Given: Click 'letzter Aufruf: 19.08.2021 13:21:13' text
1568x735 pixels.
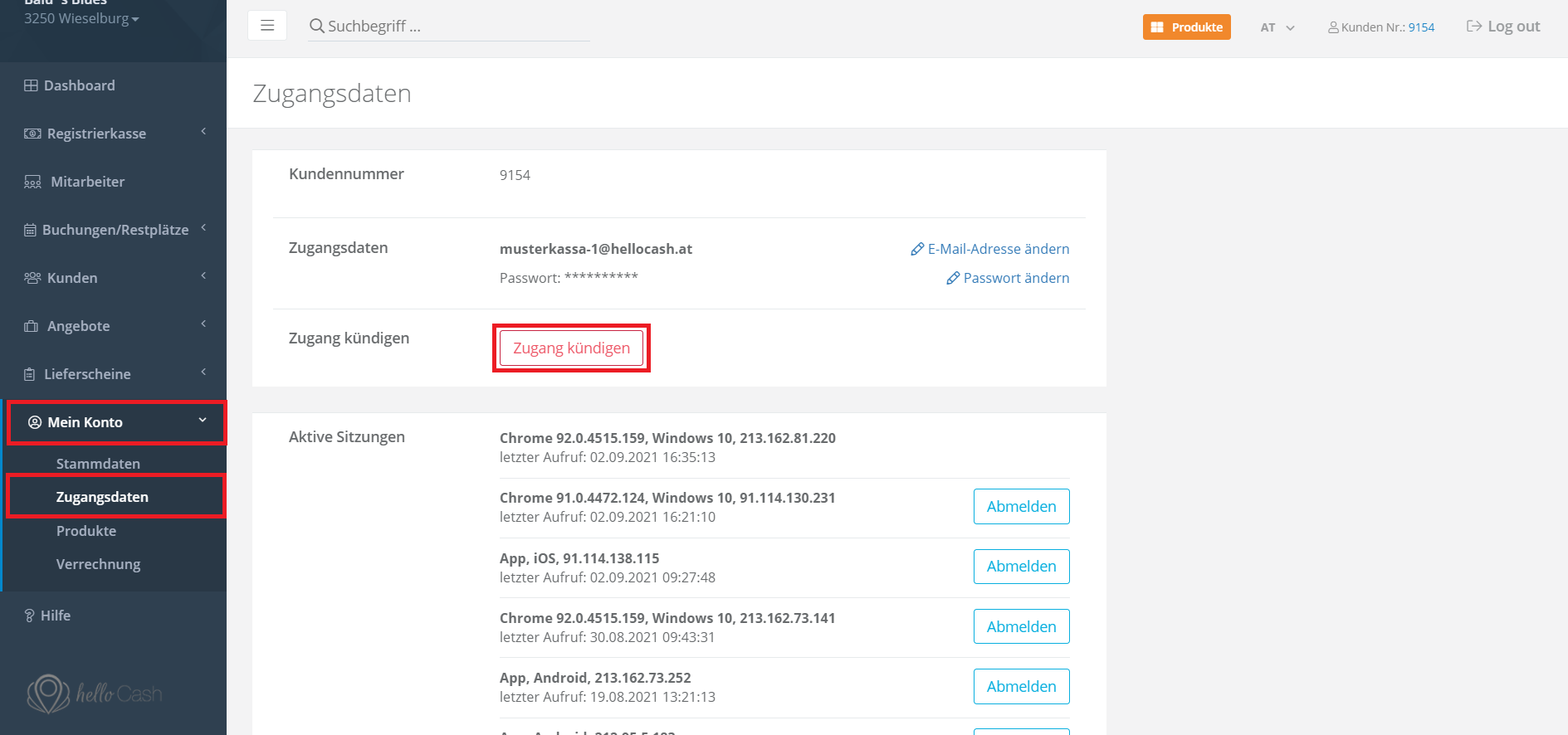Looking at the screenshot, I should [608, 697].
